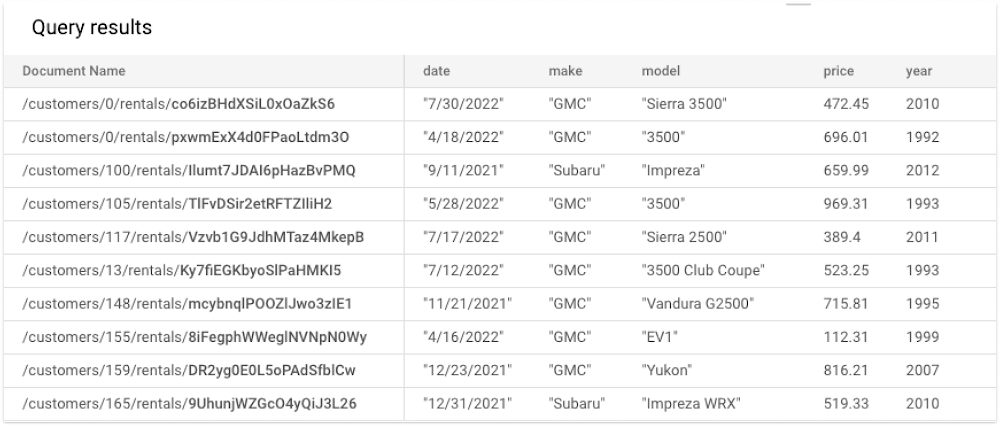Click the Document Name column header
Image resolution: width=1000 pixels, height=426 pixels.
(x=74, y=71)
